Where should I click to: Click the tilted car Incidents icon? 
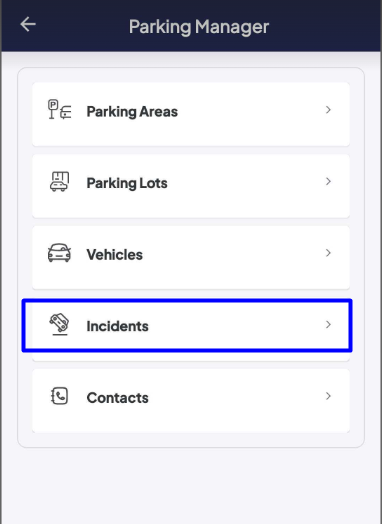[59, 324]
